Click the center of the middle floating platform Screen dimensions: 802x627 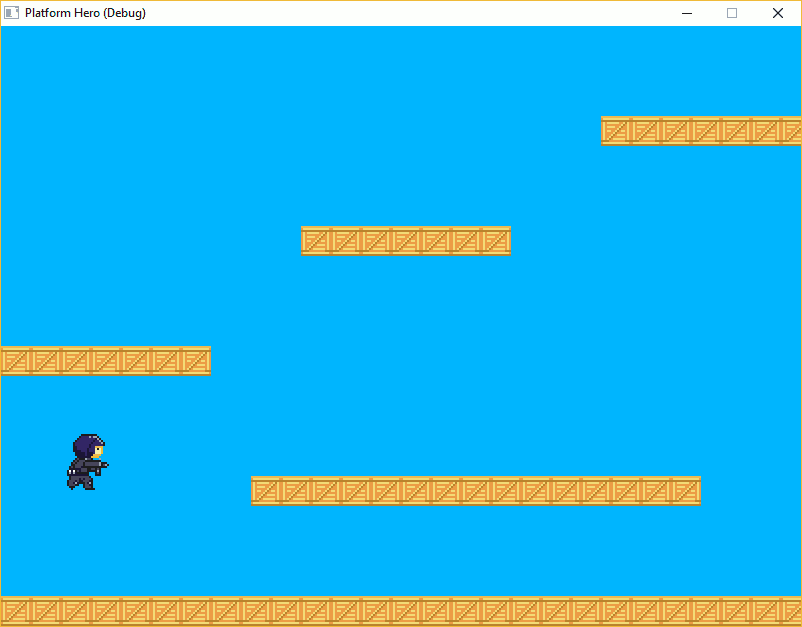[x=406, y=240]
